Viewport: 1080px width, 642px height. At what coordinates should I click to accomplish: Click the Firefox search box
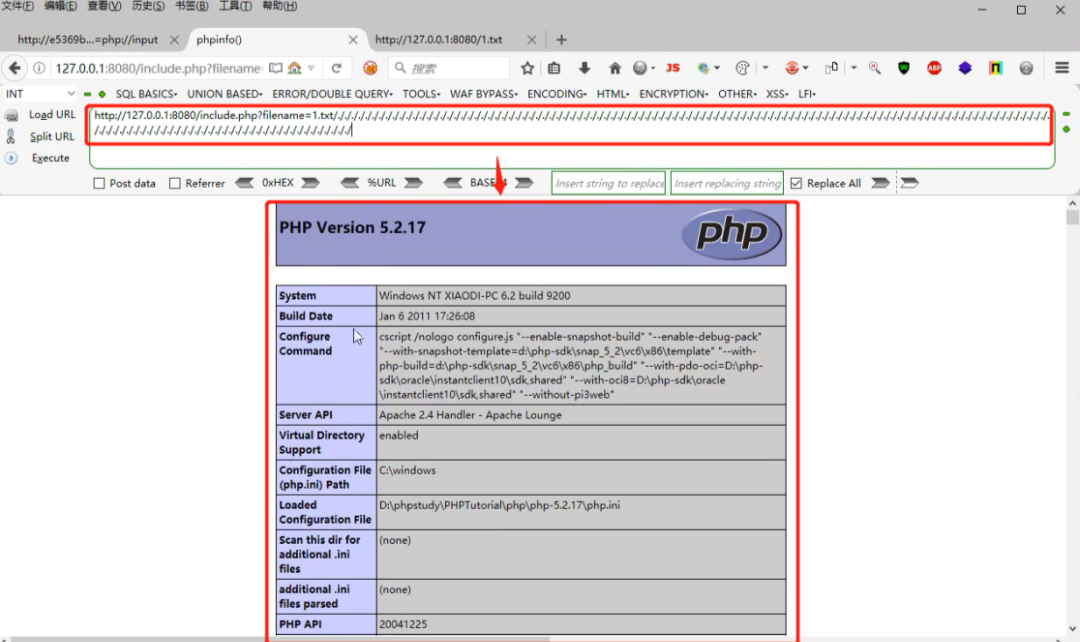[x=449, y=68]
